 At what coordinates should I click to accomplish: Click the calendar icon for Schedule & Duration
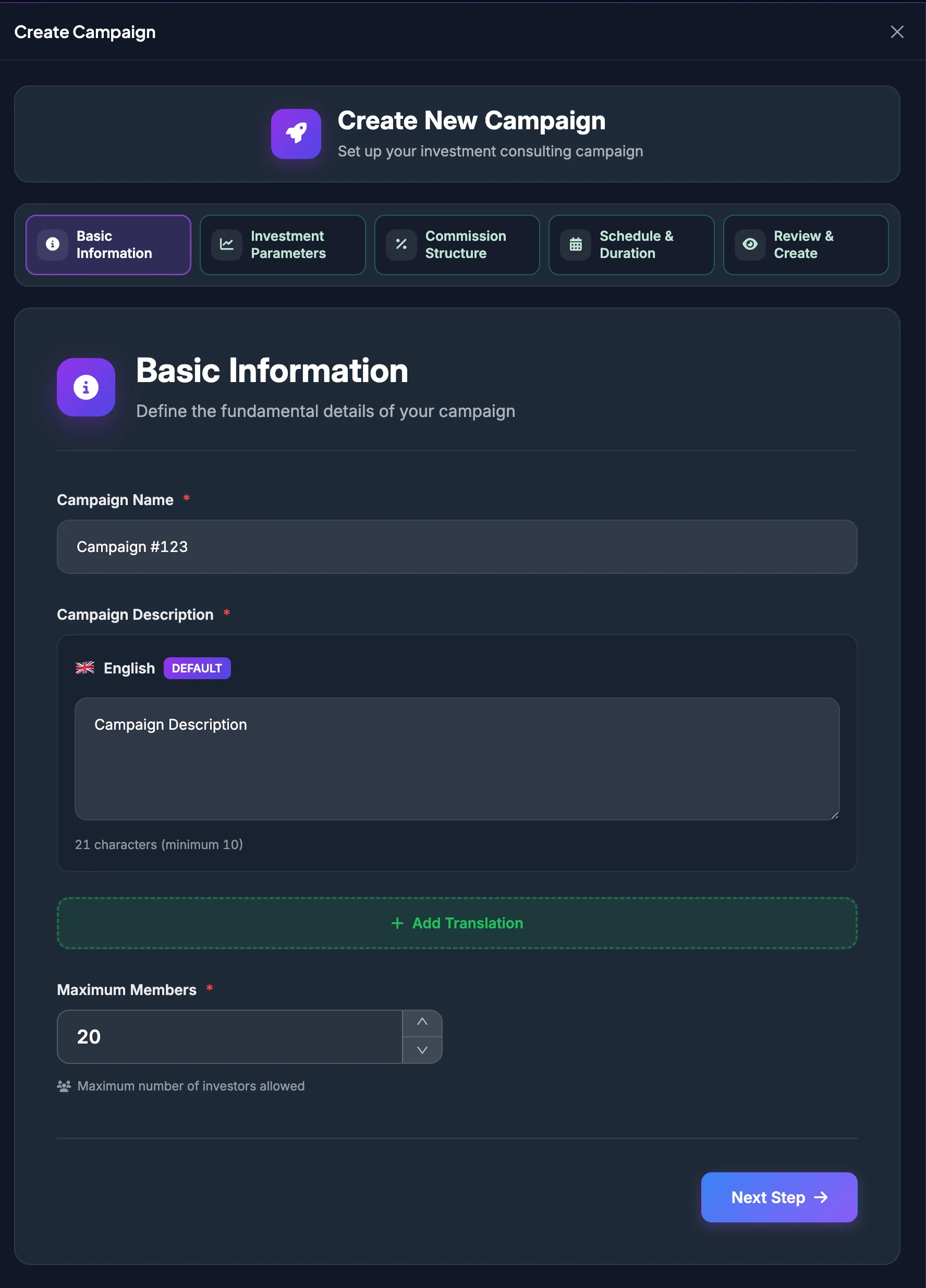(576, 244)
